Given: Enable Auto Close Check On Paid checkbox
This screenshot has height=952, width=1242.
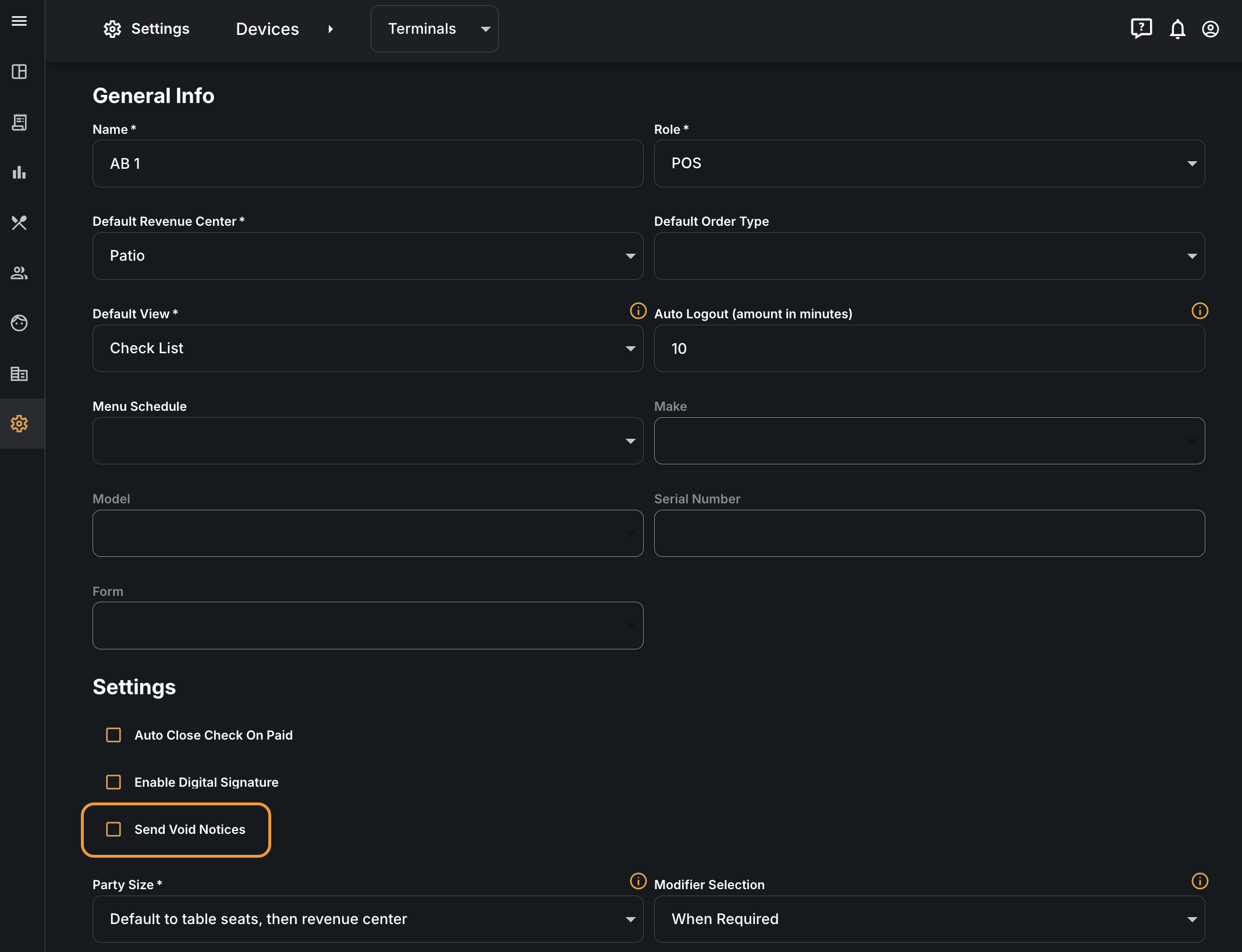Looking at the screenshot, I should [113, 735].
